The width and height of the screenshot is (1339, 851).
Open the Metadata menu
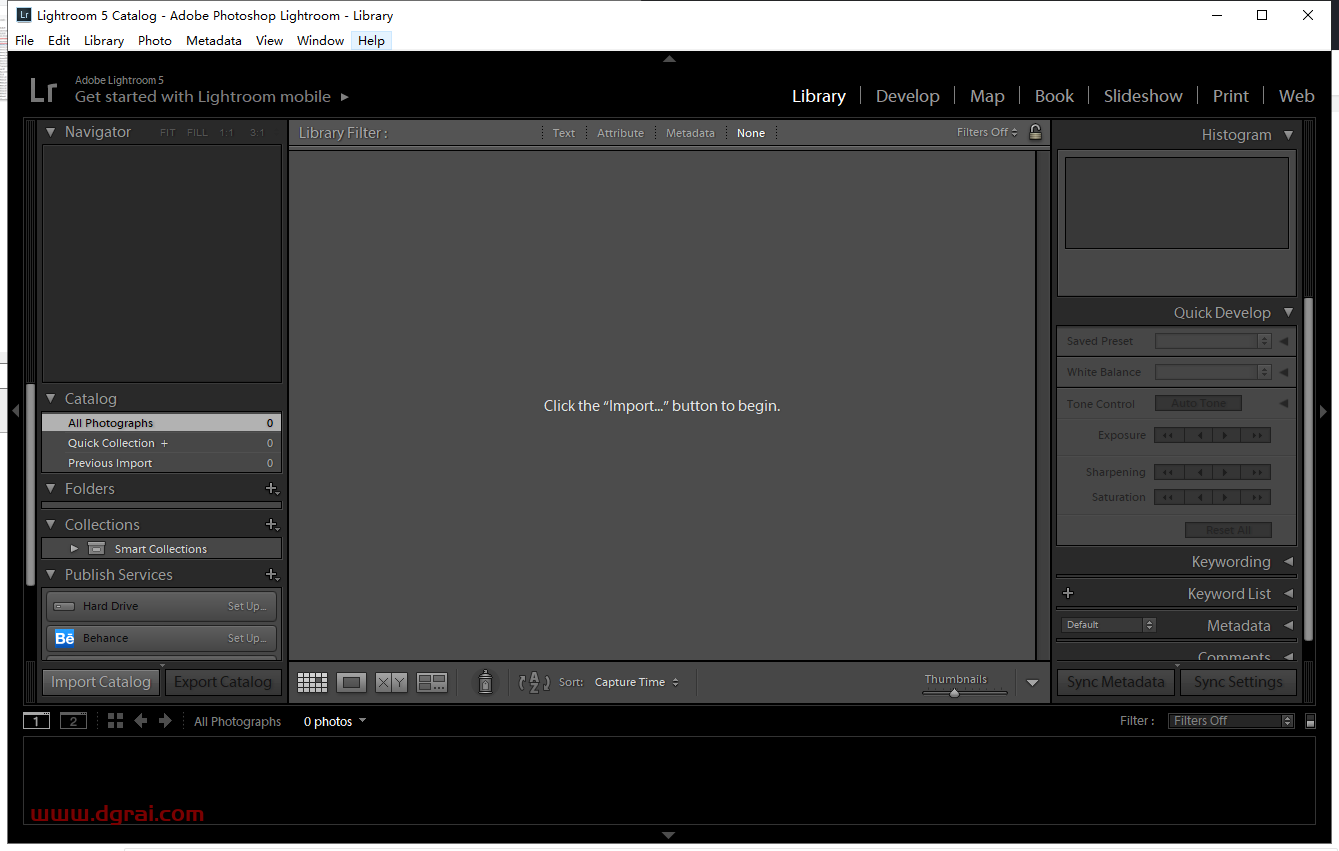[214, 40]
